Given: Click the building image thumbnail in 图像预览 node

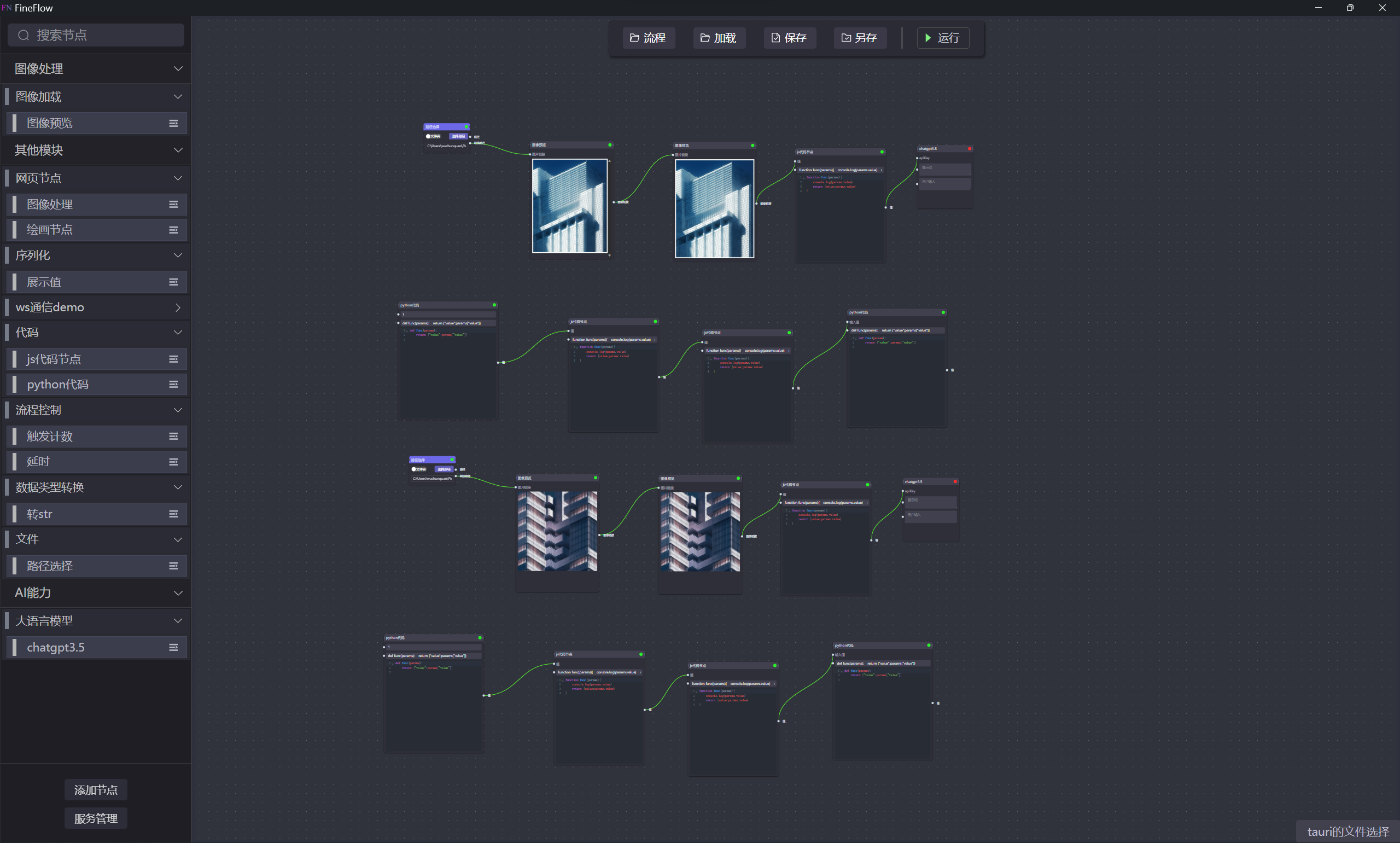Looking at the screenshot, I should pyautogui.click(x=570, y=206).
